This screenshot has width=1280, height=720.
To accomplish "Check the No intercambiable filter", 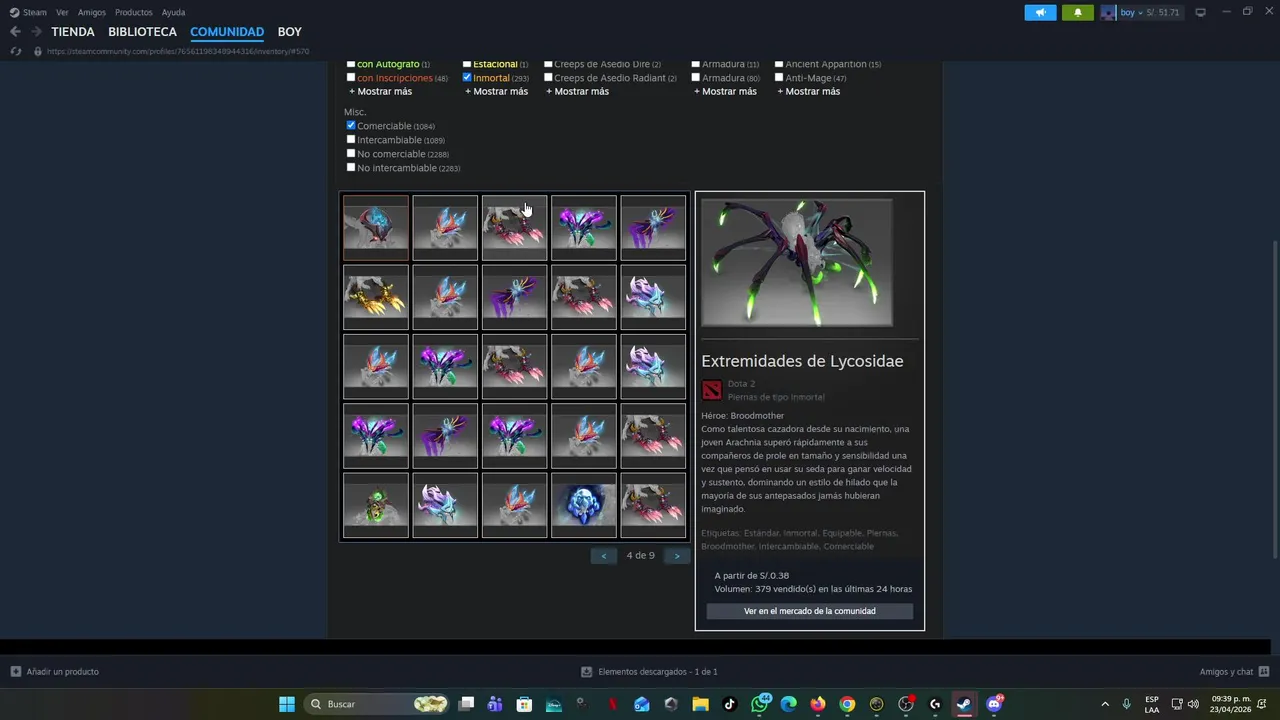I will [x=351, y=167].
